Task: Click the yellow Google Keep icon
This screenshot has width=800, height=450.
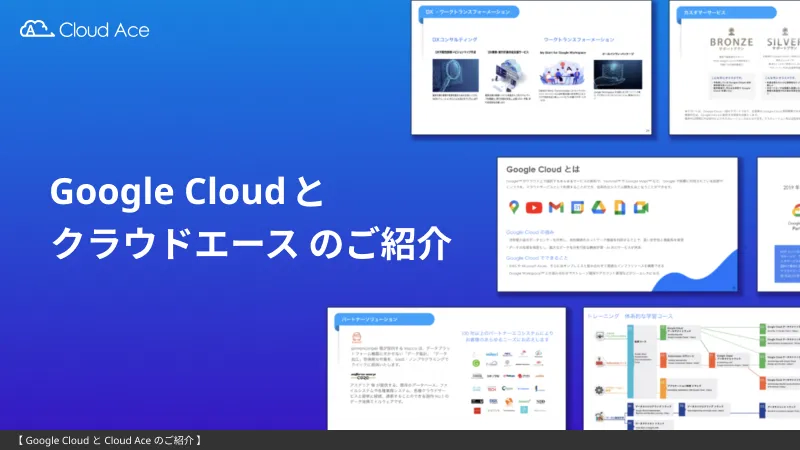Action: 620,207
